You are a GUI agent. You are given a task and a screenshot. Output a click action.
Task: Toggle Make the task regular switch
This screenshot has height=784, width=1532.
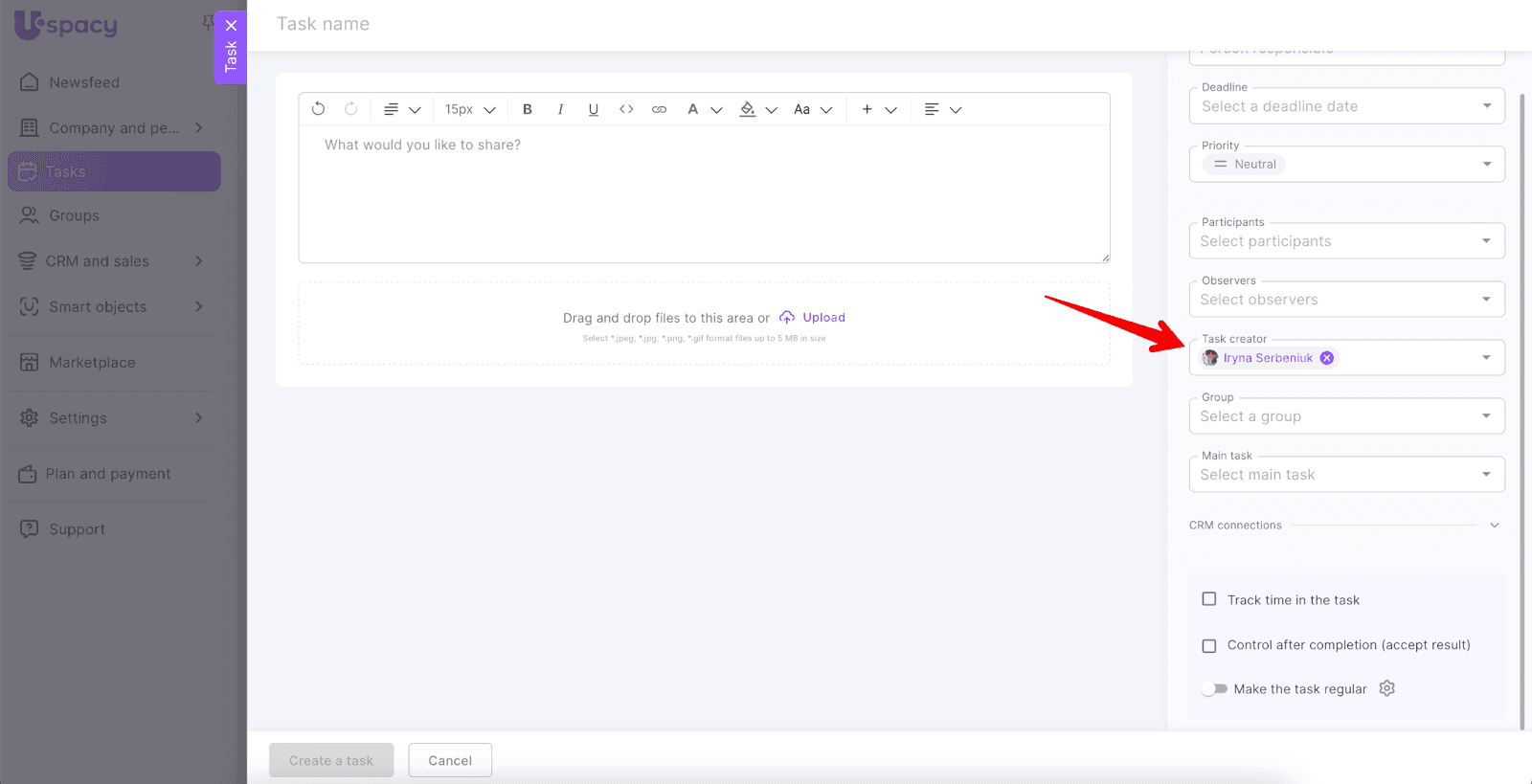click(x=1214, y=689)
